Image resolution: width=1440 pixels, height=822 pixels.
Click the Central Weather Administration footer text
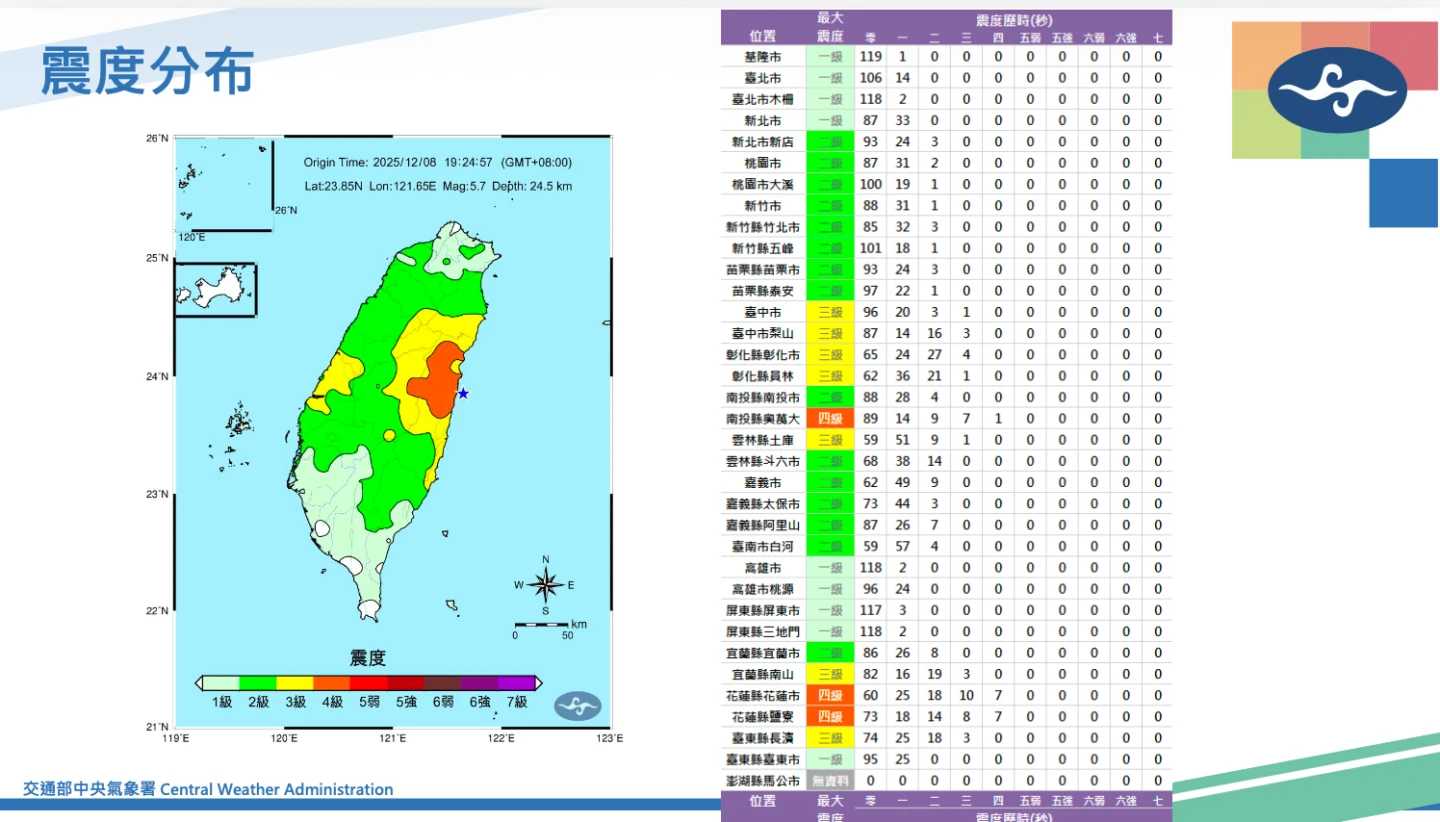(x=208, y=789)
